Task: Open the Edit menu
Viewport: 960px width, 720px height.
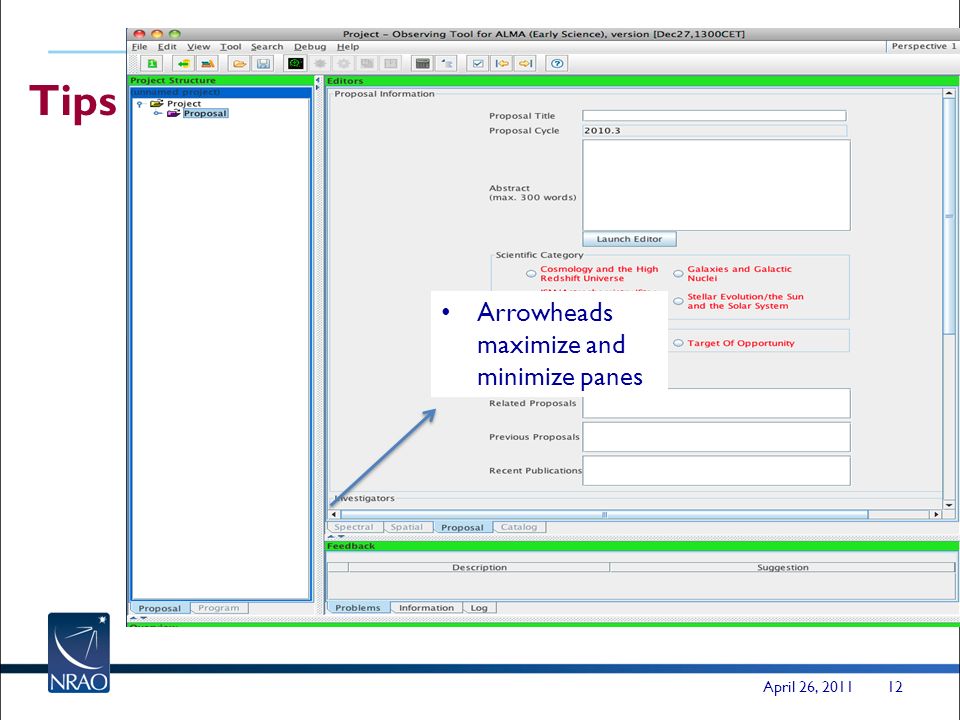Action: pyautogui.click(x=167, y=47)
